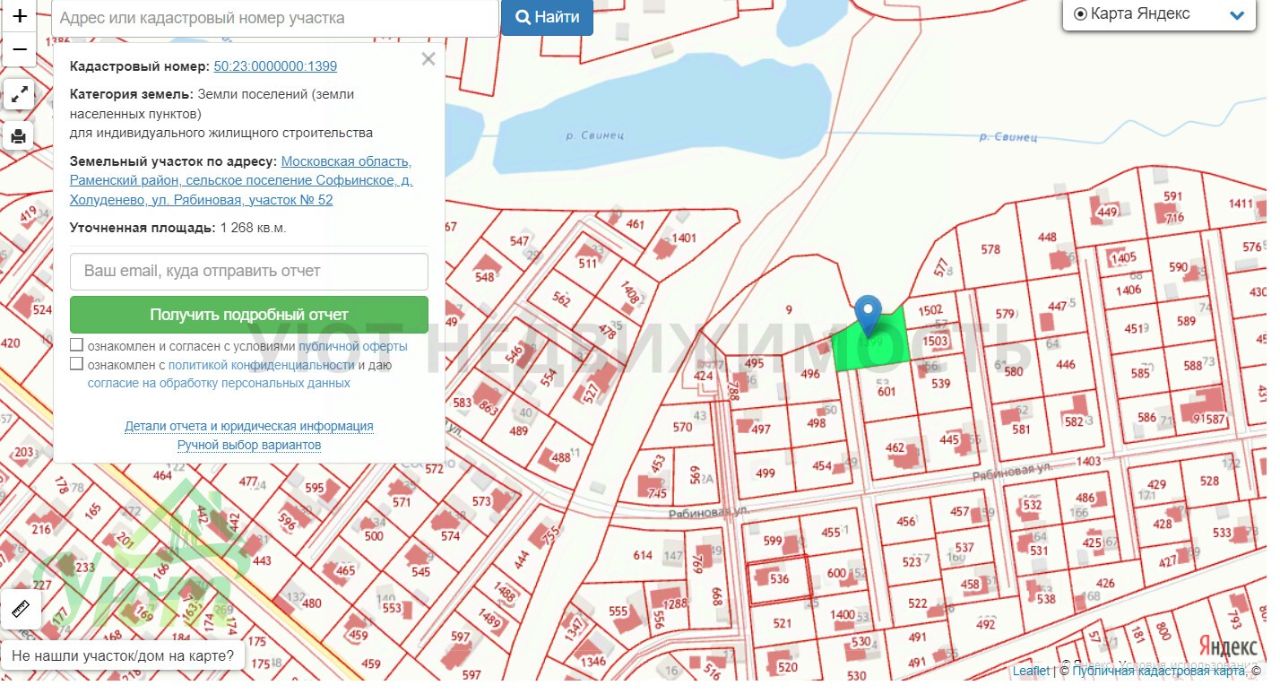The width and height of the screenshot is (1280, 694).
Task: Click the magnifier Найти search button
Action: click(547, 17)
